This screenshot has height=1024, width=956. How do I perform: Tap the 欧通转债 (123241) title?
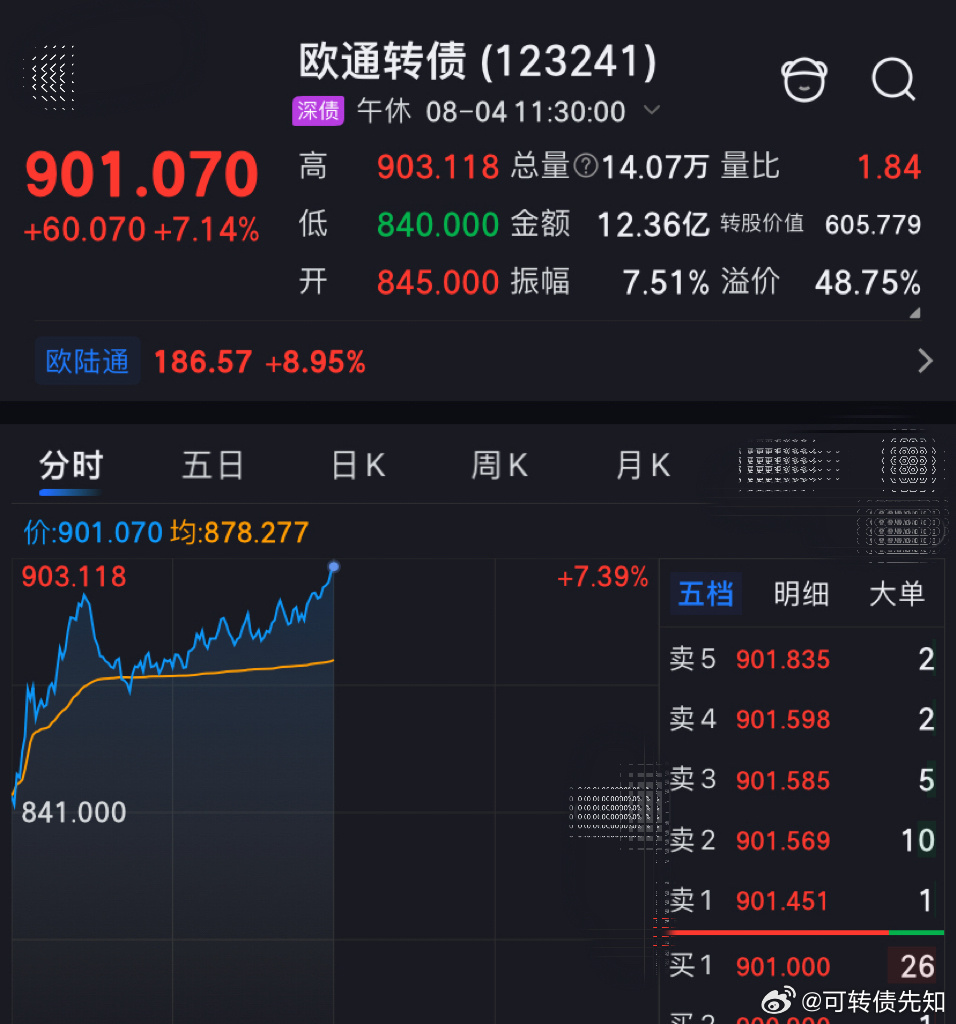477,61
